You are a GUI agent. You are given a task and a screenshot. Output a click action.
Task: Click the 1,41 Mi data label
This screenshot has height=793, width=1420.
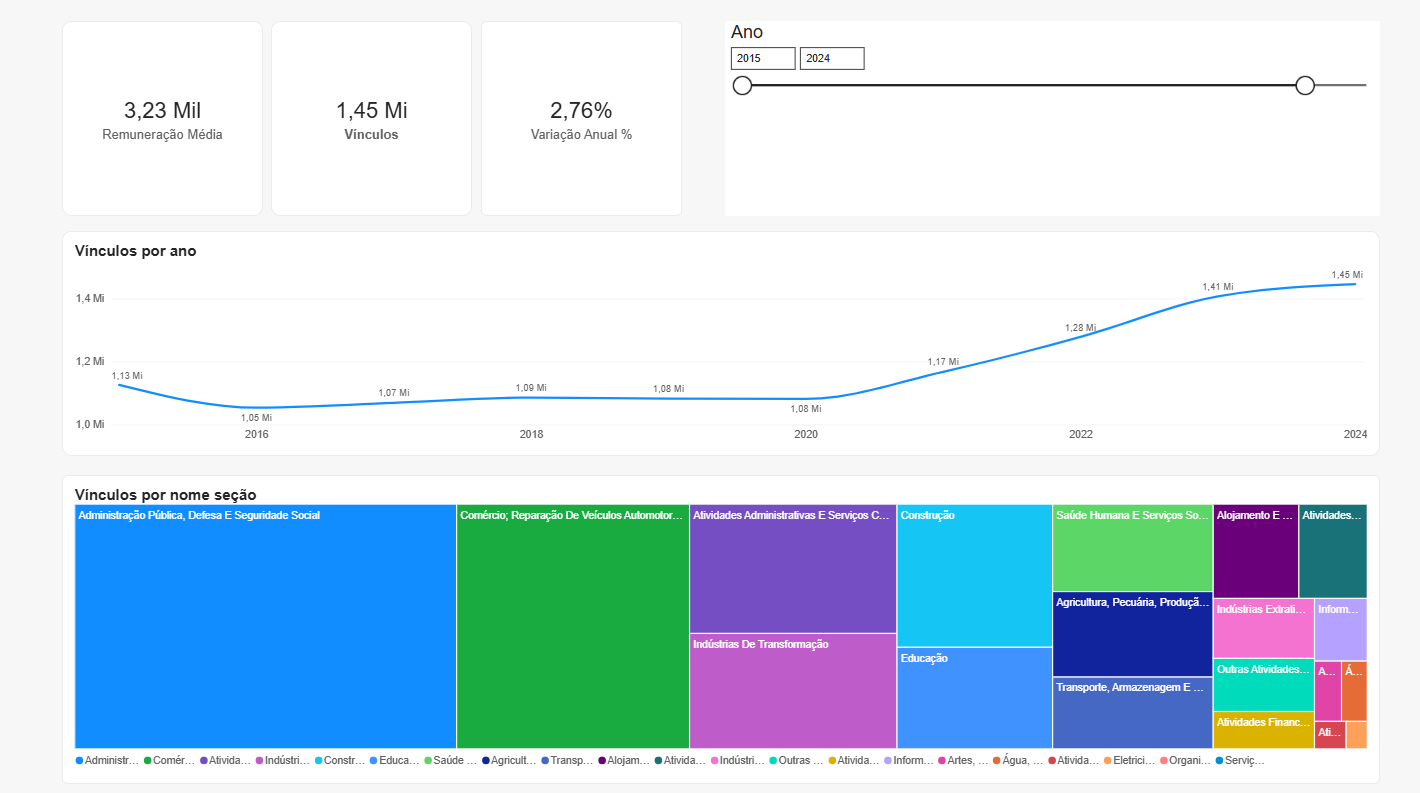click(1217, 287)
